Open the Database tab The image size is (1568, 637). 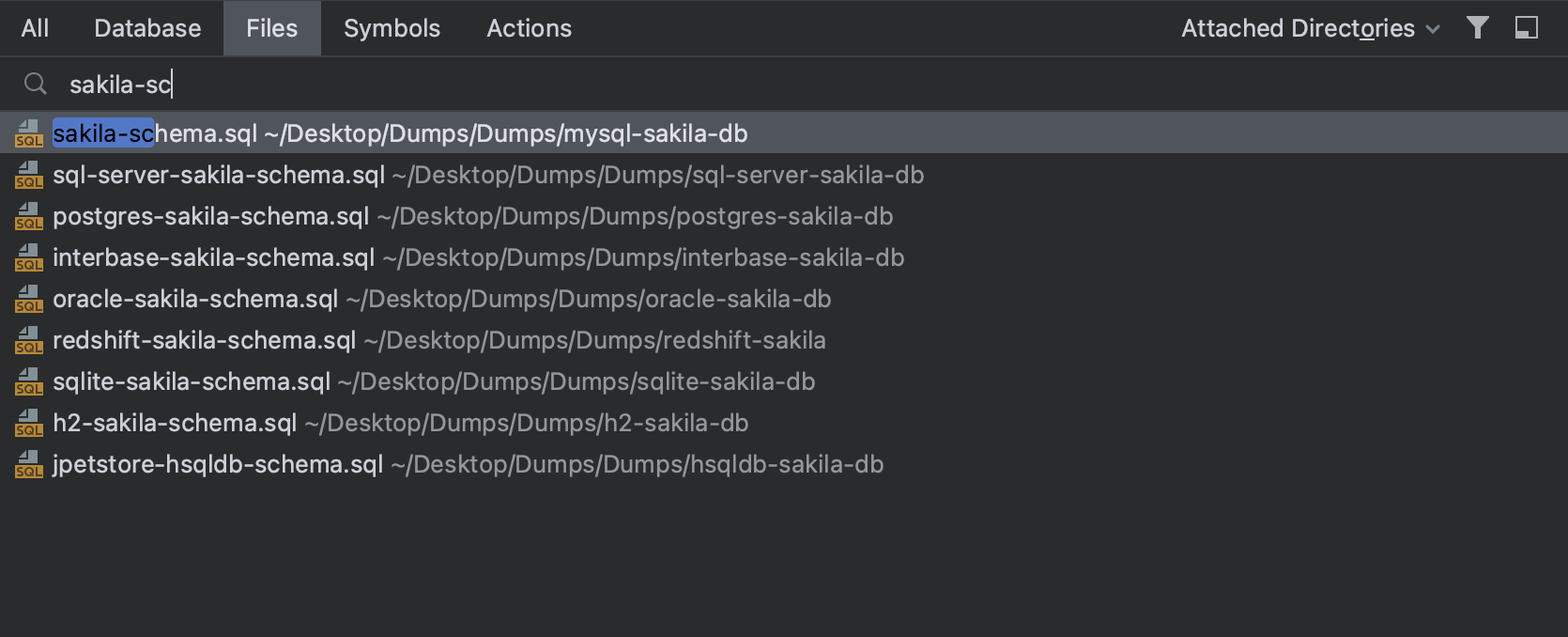coord(147,28)
